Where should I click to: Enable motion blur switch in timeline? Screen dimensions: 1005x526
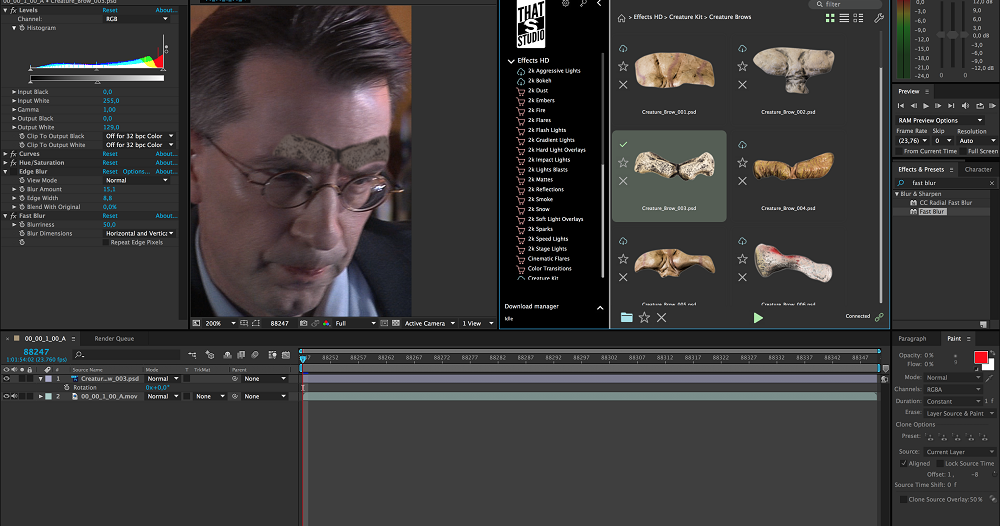(x=254, y=354)
